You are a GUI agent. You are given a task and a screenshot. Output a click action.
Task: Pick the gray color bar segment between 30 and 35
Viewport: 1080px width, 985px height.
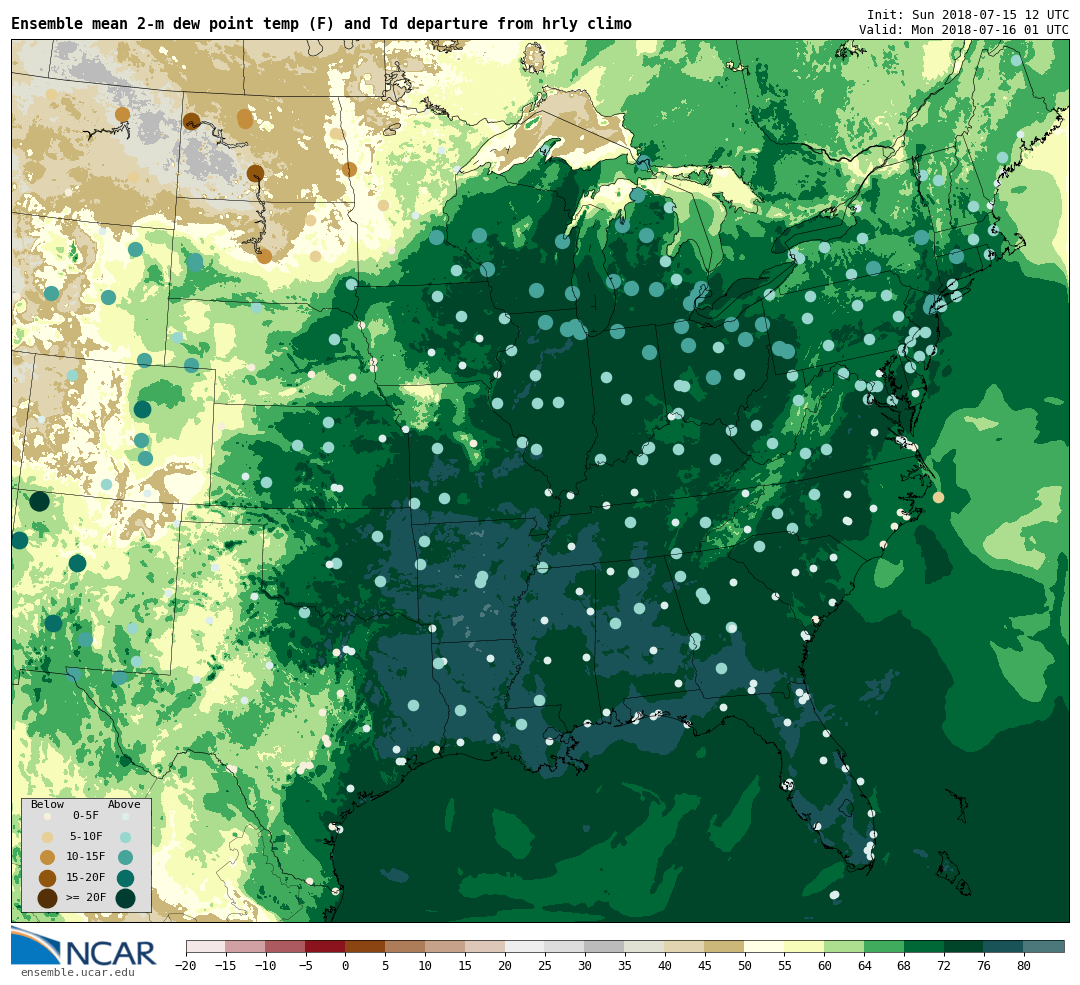click(605, 946)
